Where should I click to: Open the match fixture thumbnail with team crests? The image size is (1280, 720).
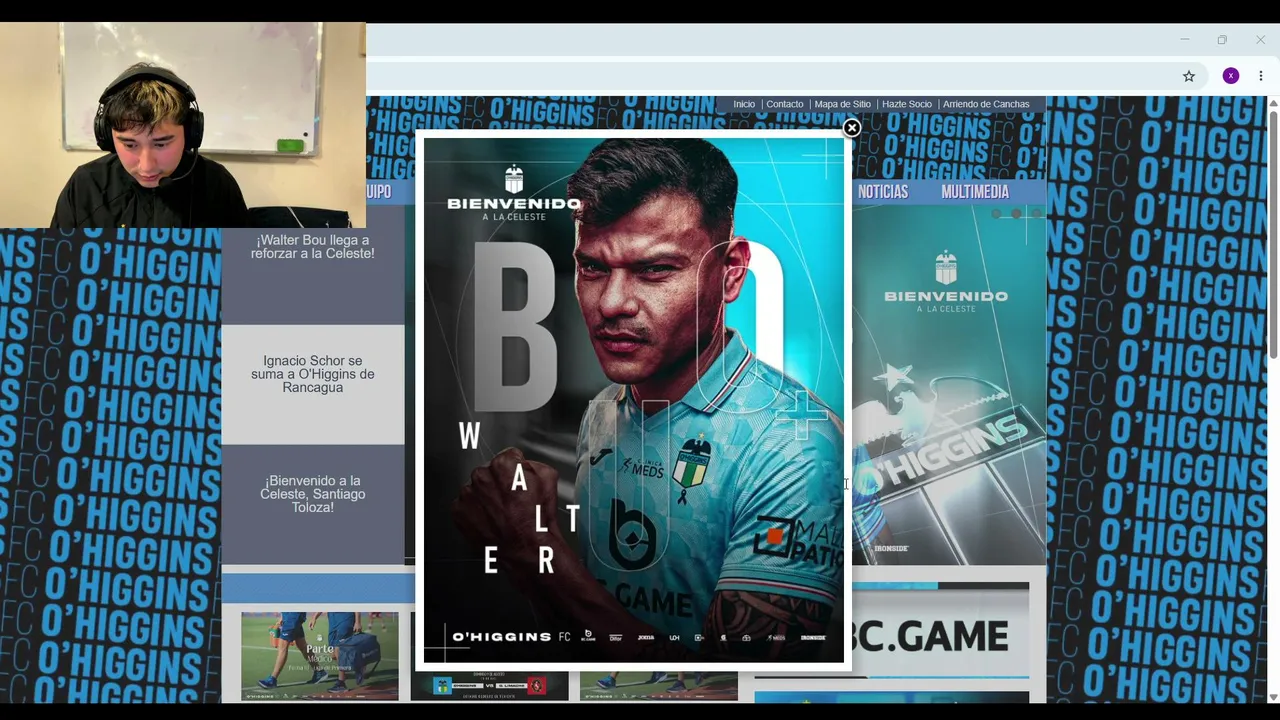(x=489, y=685)
